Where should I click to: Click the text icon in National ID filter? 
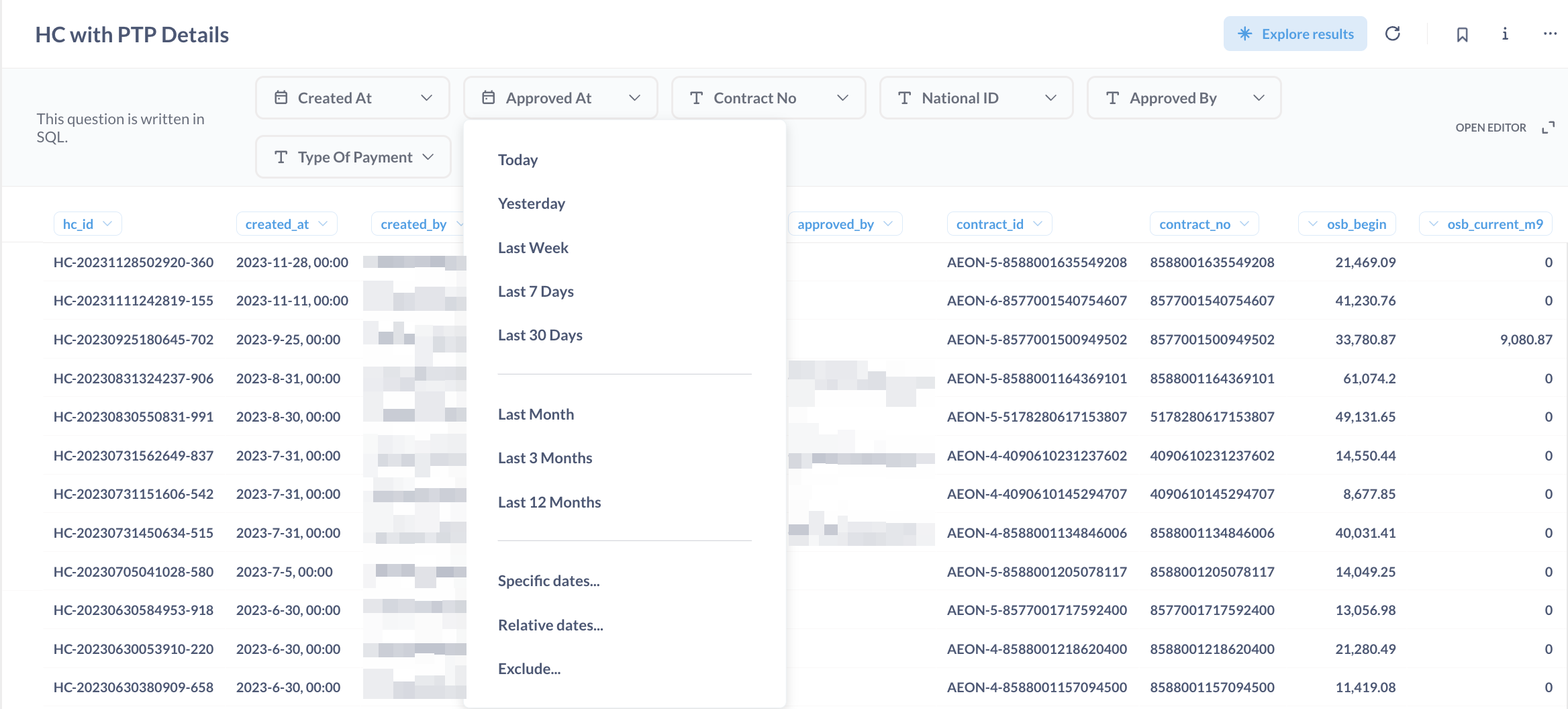(x=905, y=98)
